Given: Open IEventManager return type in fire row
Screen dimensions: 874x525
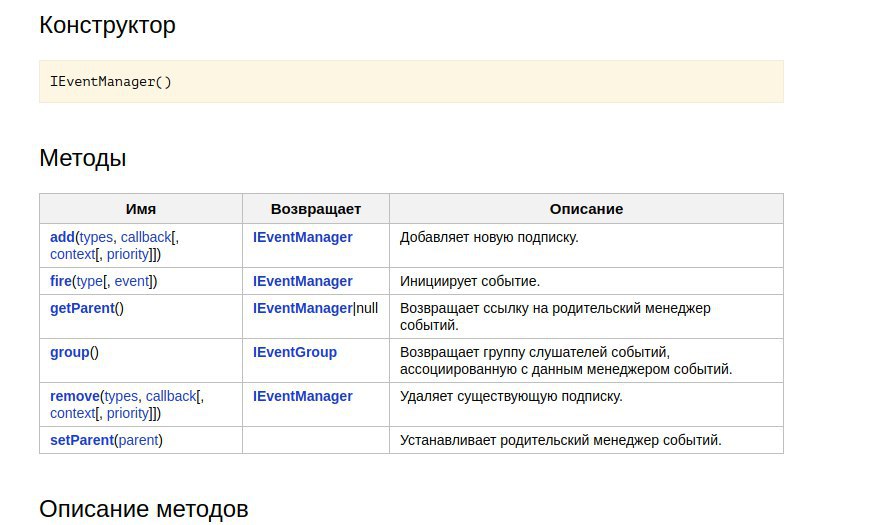Looking at the screenshot, I should coord(303,281).
